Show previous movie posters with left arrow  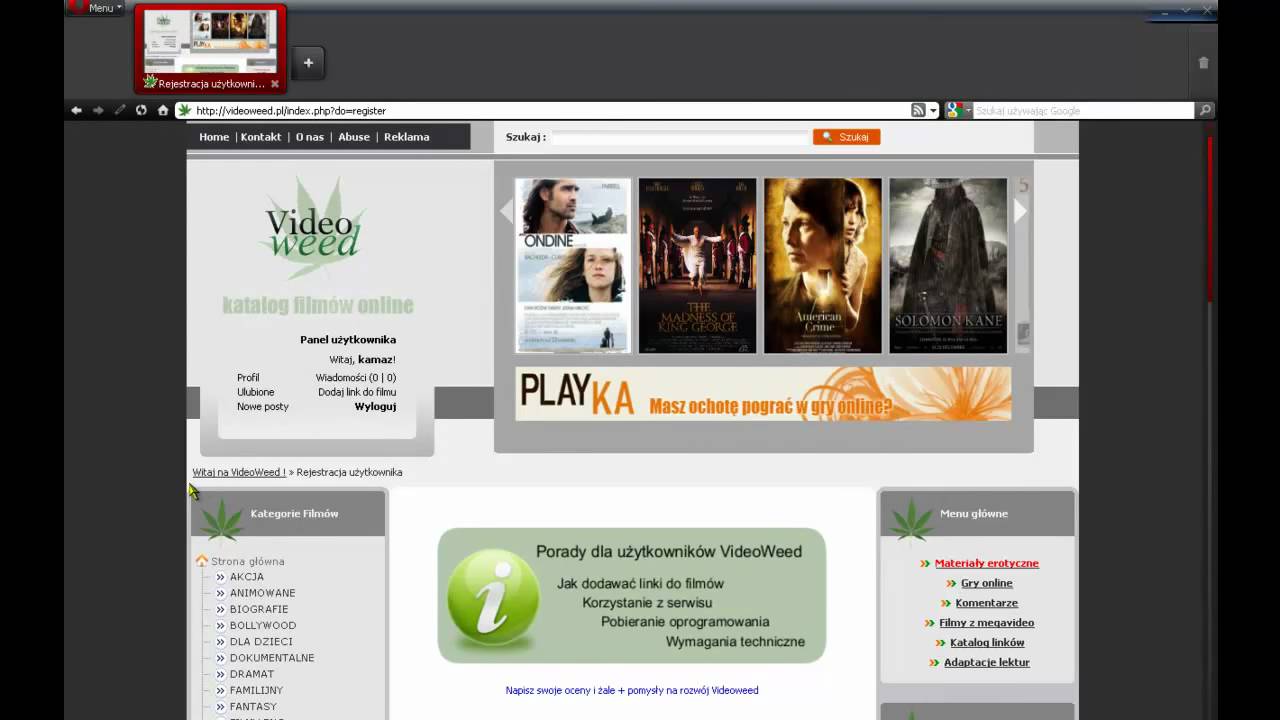[x=506, y=211]
